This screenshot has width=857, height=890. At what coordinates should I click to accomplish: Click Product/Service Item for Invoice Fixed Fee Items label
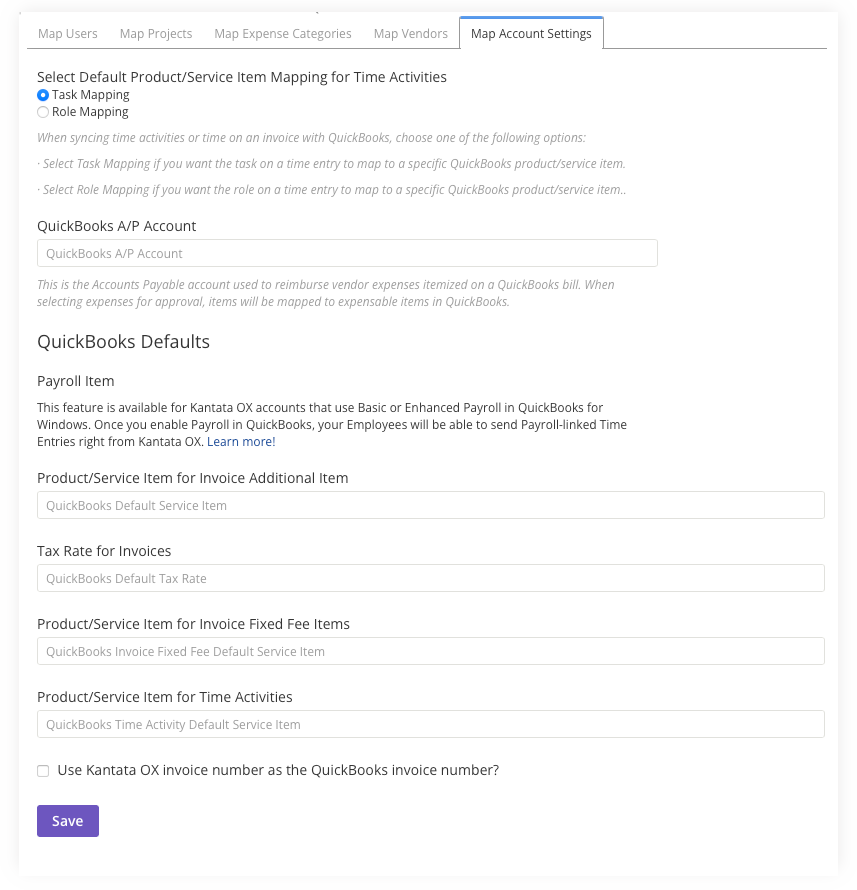pyautogui.click(x=194, y=624)
